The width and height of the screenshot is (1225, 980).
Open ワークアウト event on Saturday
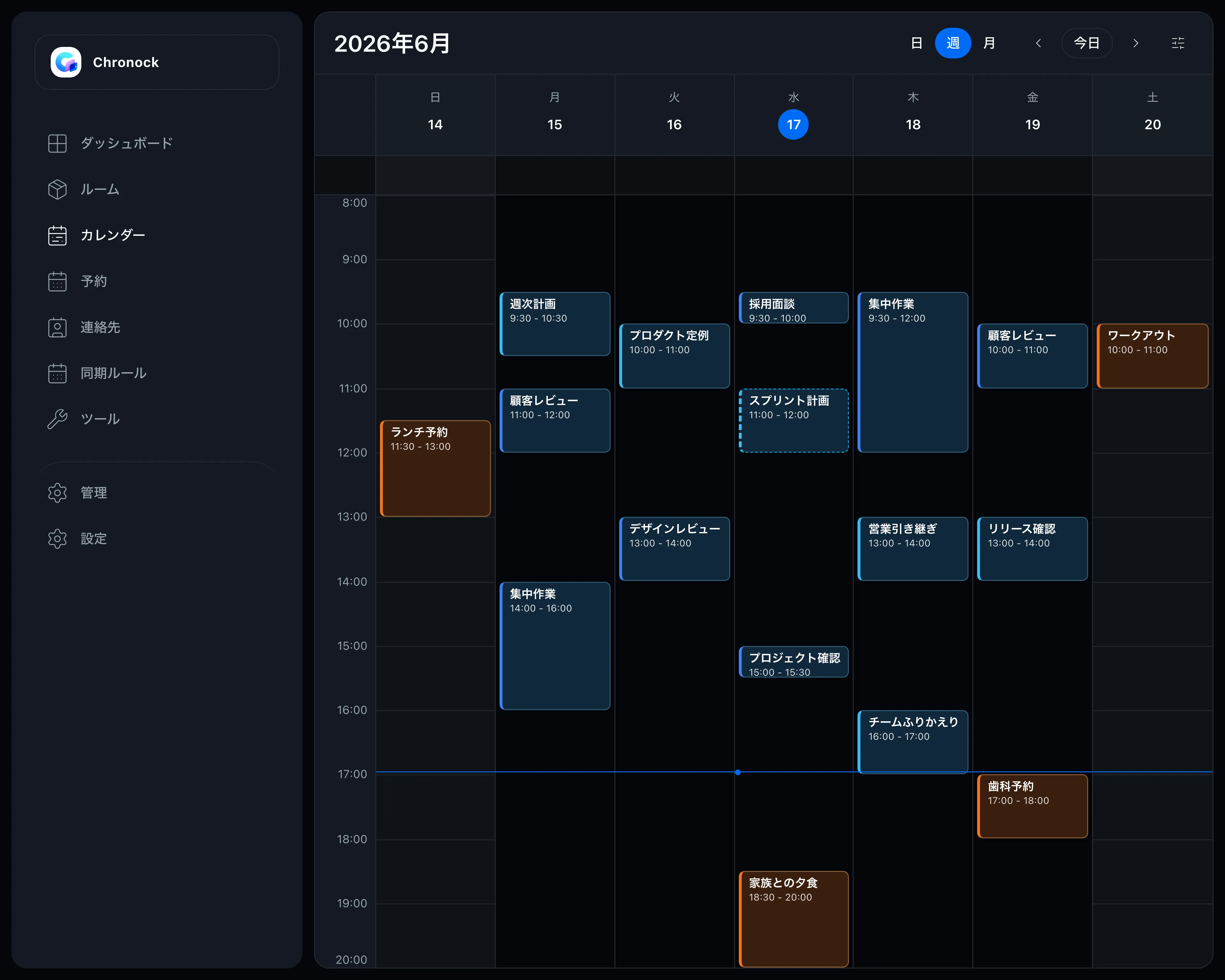coord(1152,356)
